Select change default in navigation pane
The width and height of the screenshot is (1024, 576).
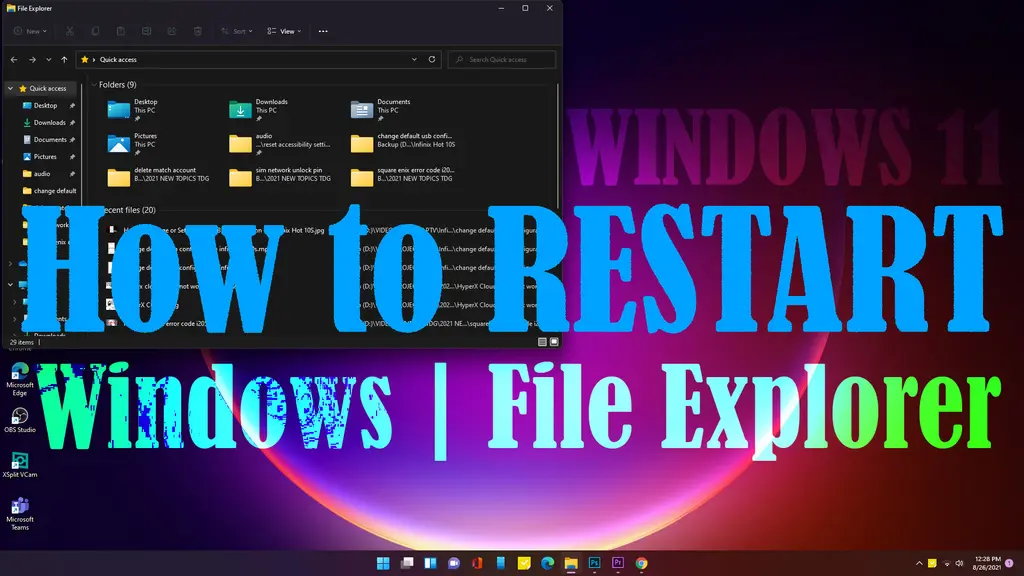pyautogui.click(x=50, y=191)
